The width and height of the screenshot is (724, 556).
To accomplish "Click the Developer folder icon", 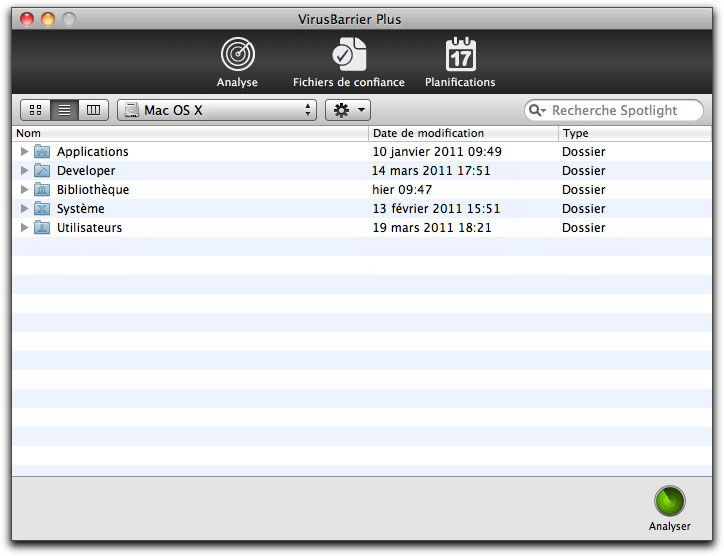I will point(42,170).
